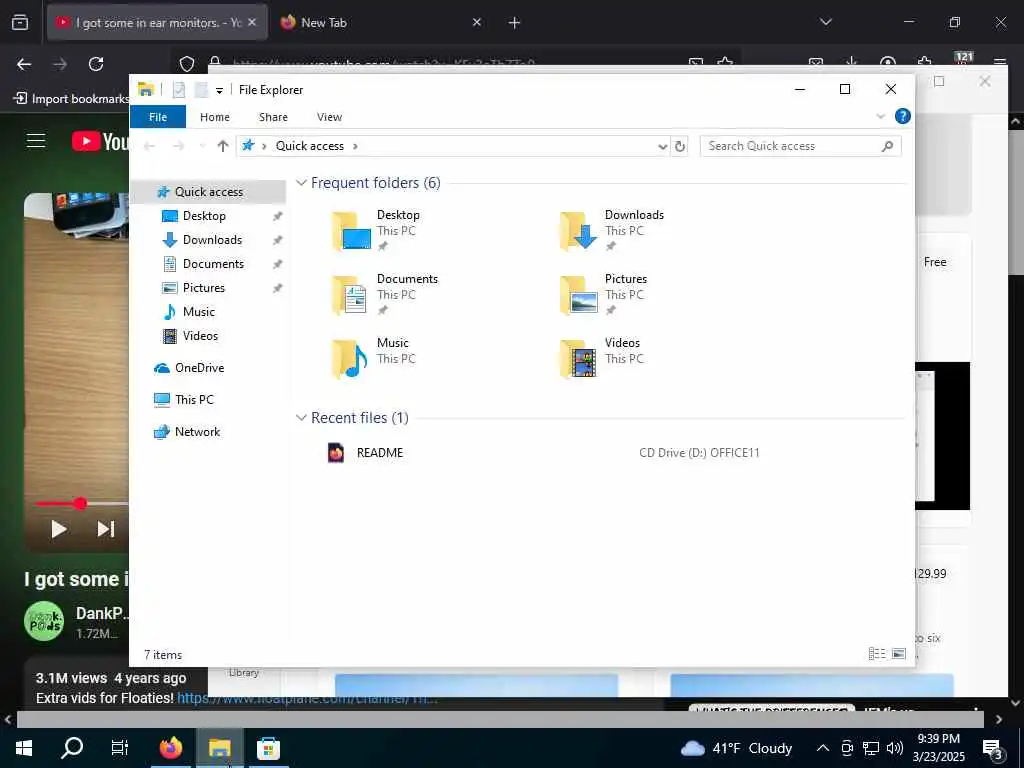This screenshot has width=1024, height=768.
Task: Switch to the New Tab in Firefox
Action: click(x=379, y=22)
